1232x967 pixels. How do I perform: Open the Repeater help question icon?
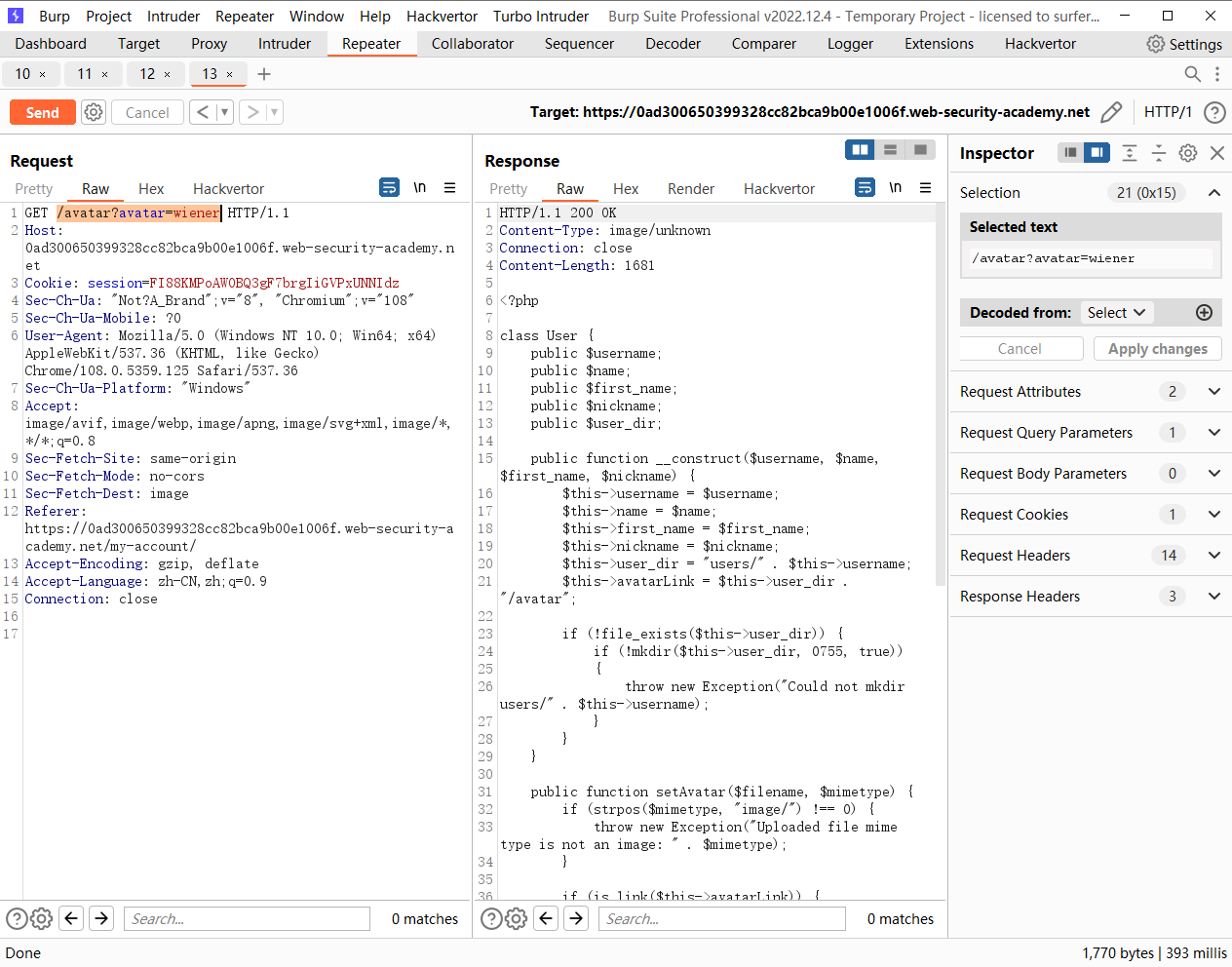tap(1214, 112)
